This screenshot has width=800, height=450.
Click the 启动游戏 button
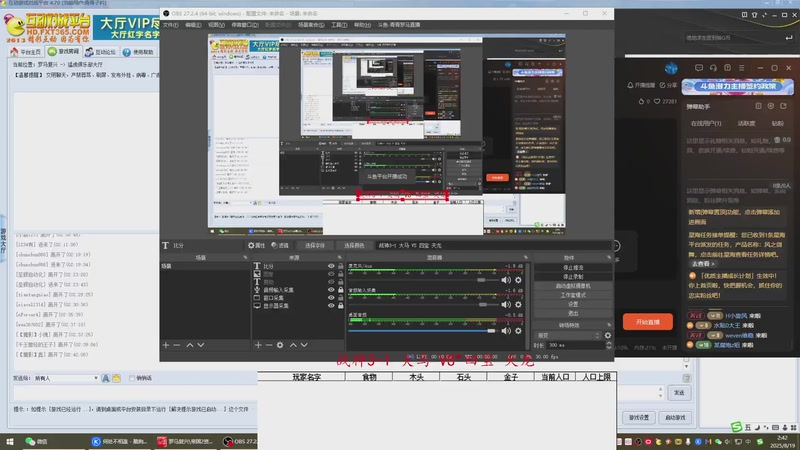click(675, 417)
